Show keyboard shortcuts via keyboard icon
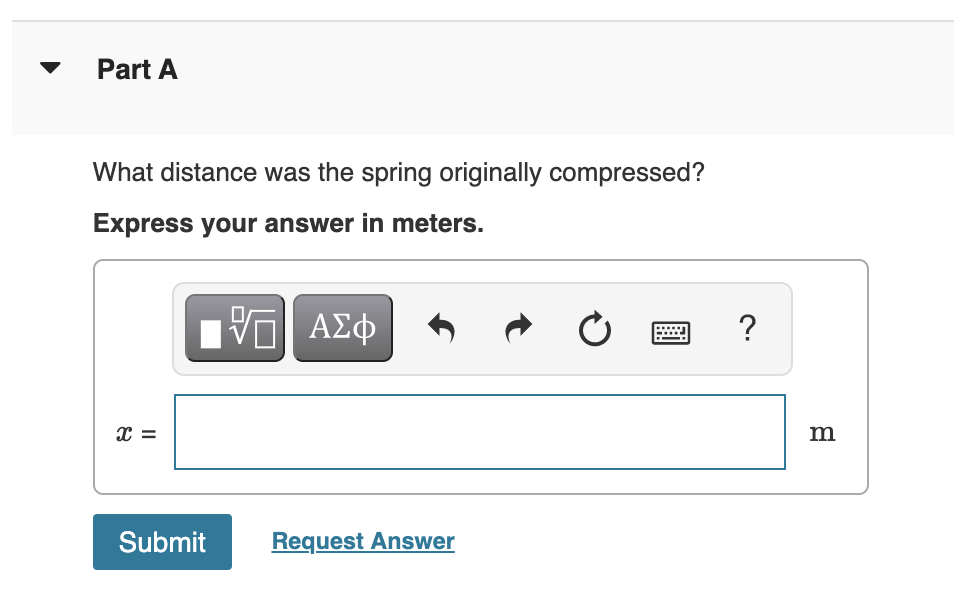Viewport: 954px width, 592px height. pos(670,333)
